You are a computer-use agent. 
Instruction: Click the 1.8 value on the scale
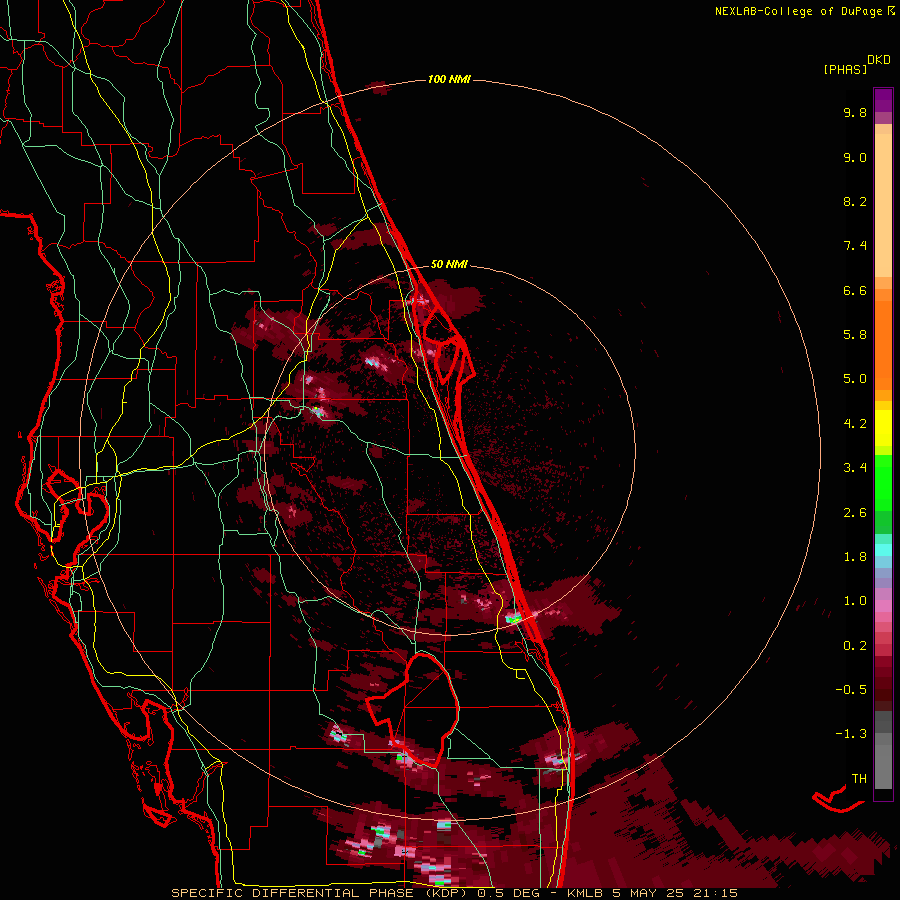[855, 557]
